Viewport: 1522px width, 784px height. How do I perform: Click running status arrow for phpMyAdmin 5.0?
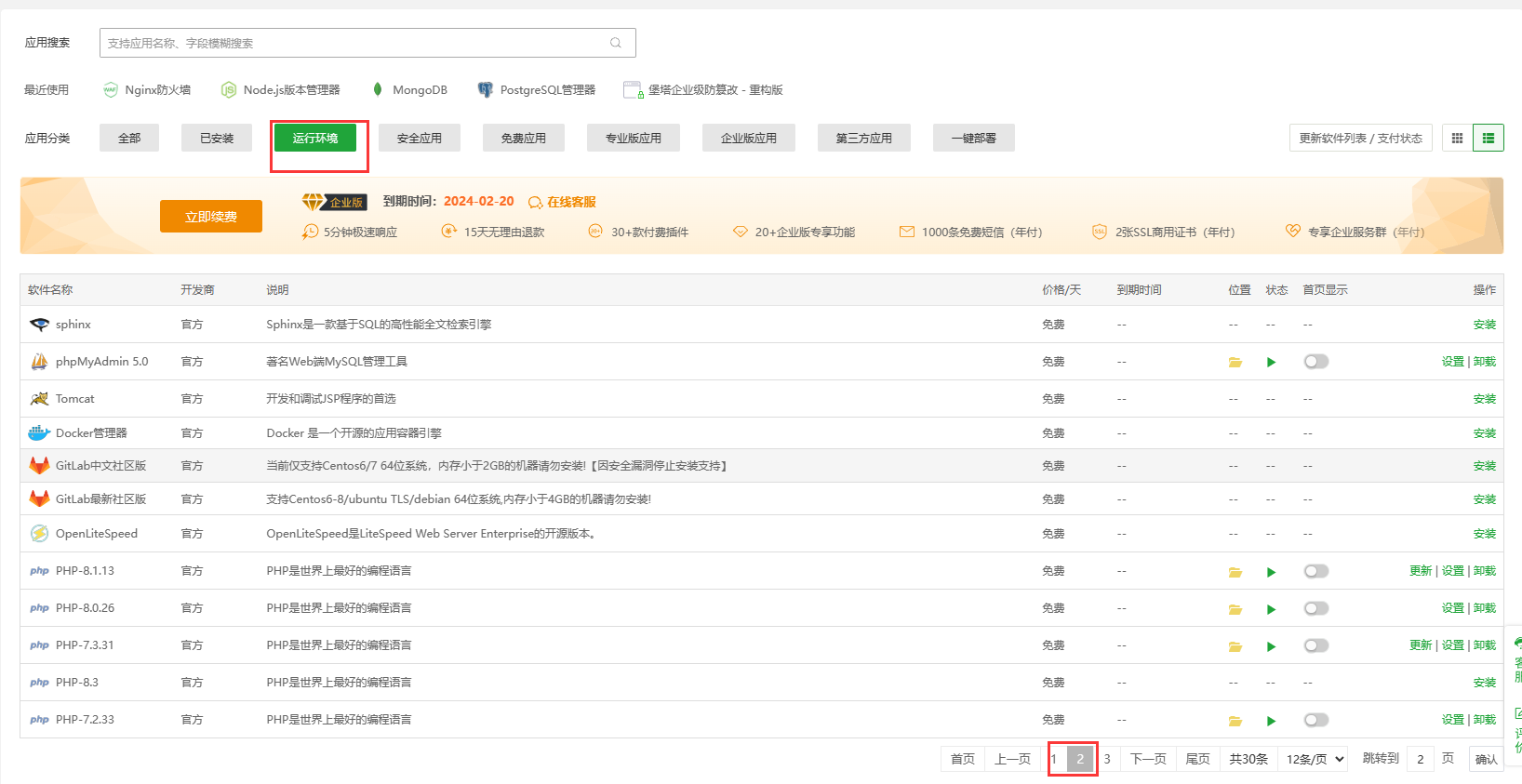(1271, 363)
